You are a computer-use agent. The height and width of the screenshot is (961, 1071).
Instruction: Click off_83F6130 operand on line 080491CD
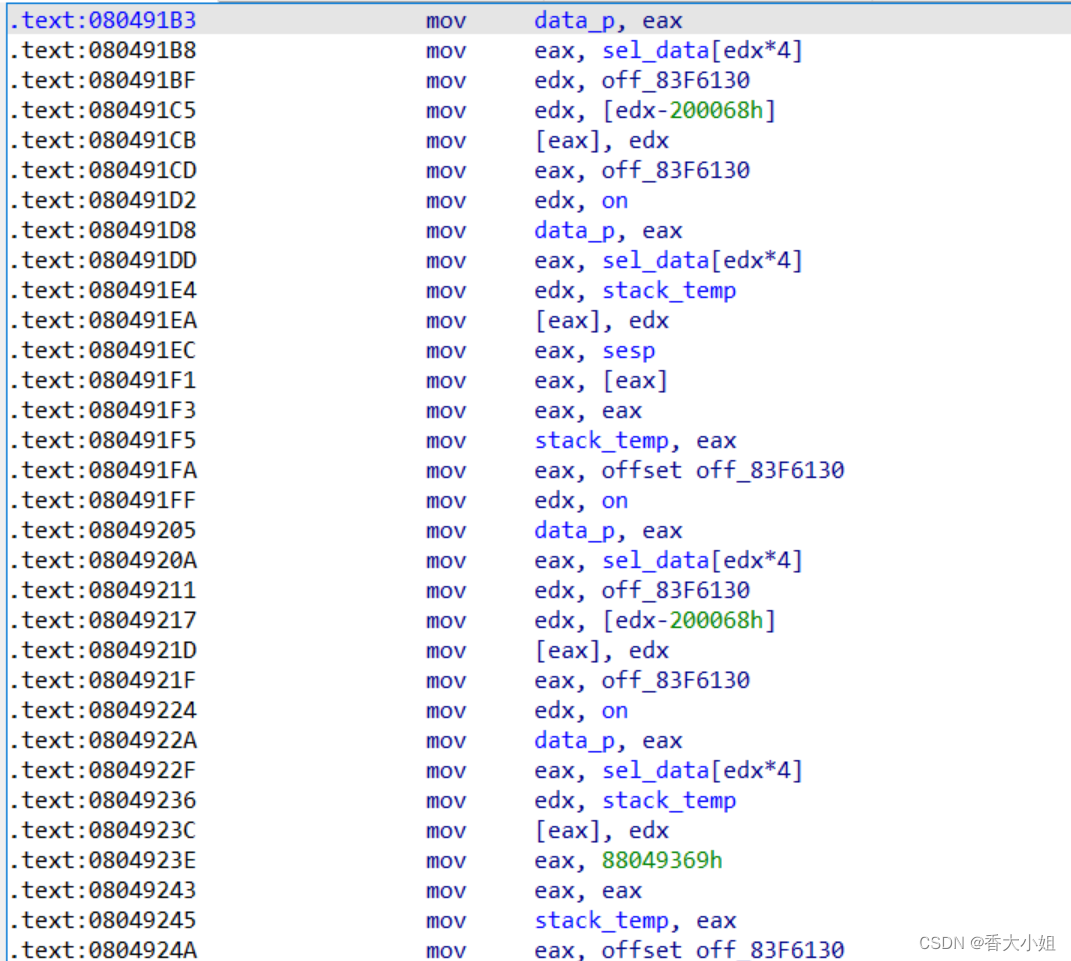coord(676,171)
